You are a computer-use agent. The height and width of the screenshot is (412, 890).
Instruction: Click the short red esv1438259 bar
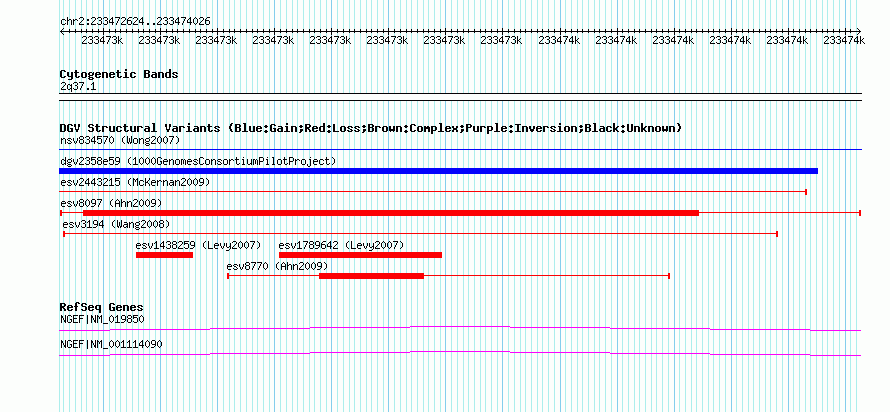click(x=165, y=255)
